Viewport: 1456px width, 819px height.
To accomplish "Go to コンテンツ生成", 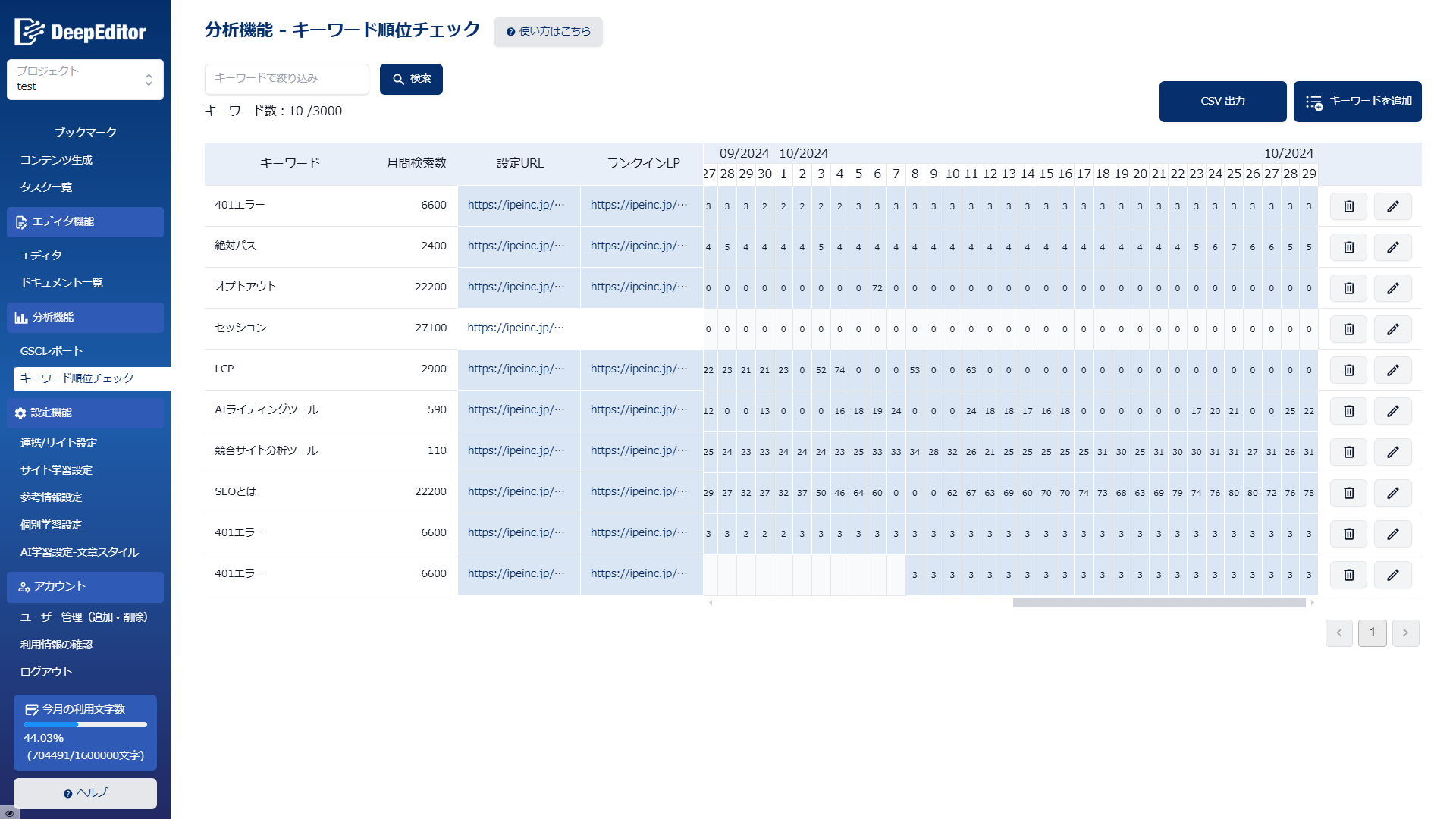I will (56, 160).
